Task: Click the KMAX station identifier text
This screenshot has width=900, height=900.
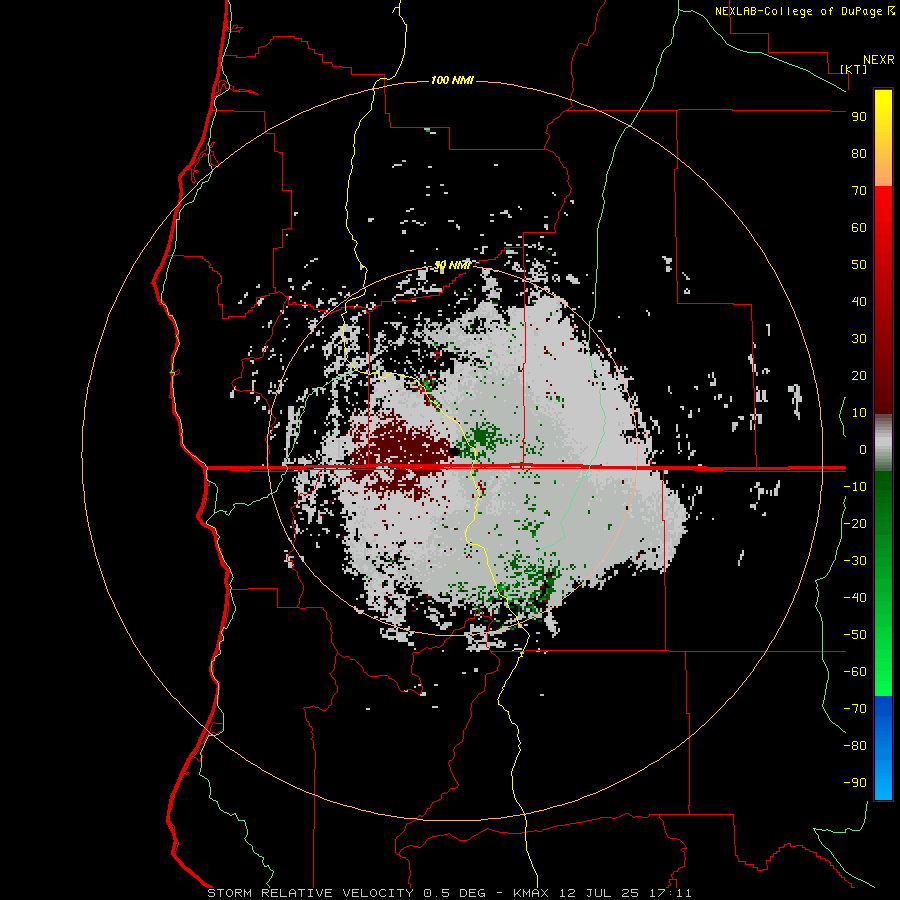Action: [x=529, y=893]
